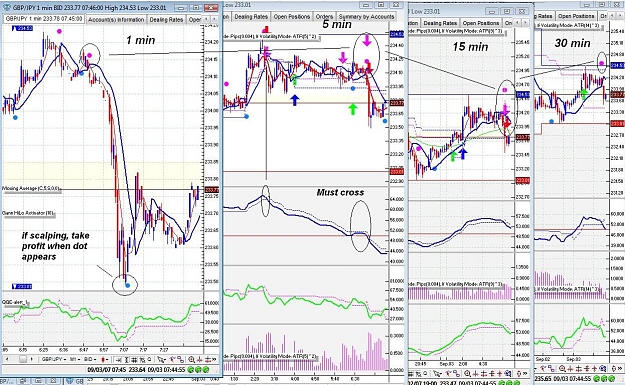Viewport: 625px width, 385px height.
Task: Click the small magnifier icon in 1 min toolbar
Action: pos(149,359)
